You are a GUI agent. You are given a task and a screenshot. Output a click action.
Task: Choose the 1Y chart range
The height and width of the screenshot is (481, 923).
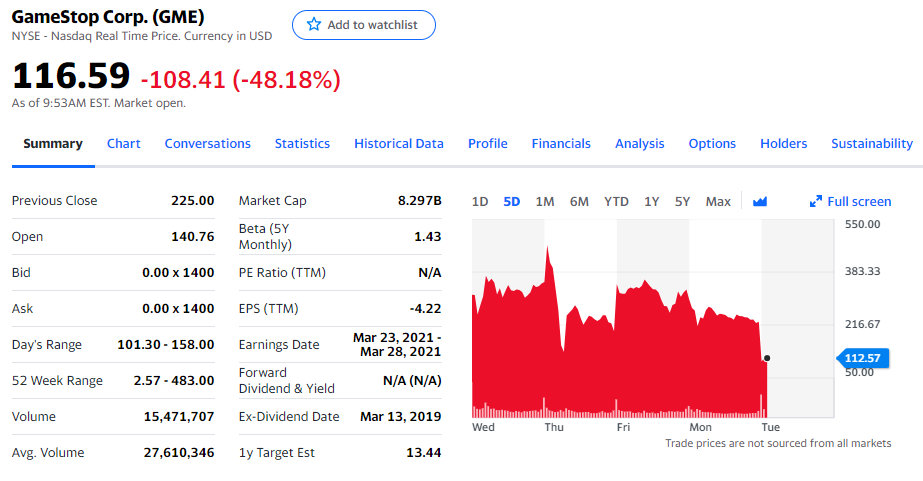click(x=651, y=201)
